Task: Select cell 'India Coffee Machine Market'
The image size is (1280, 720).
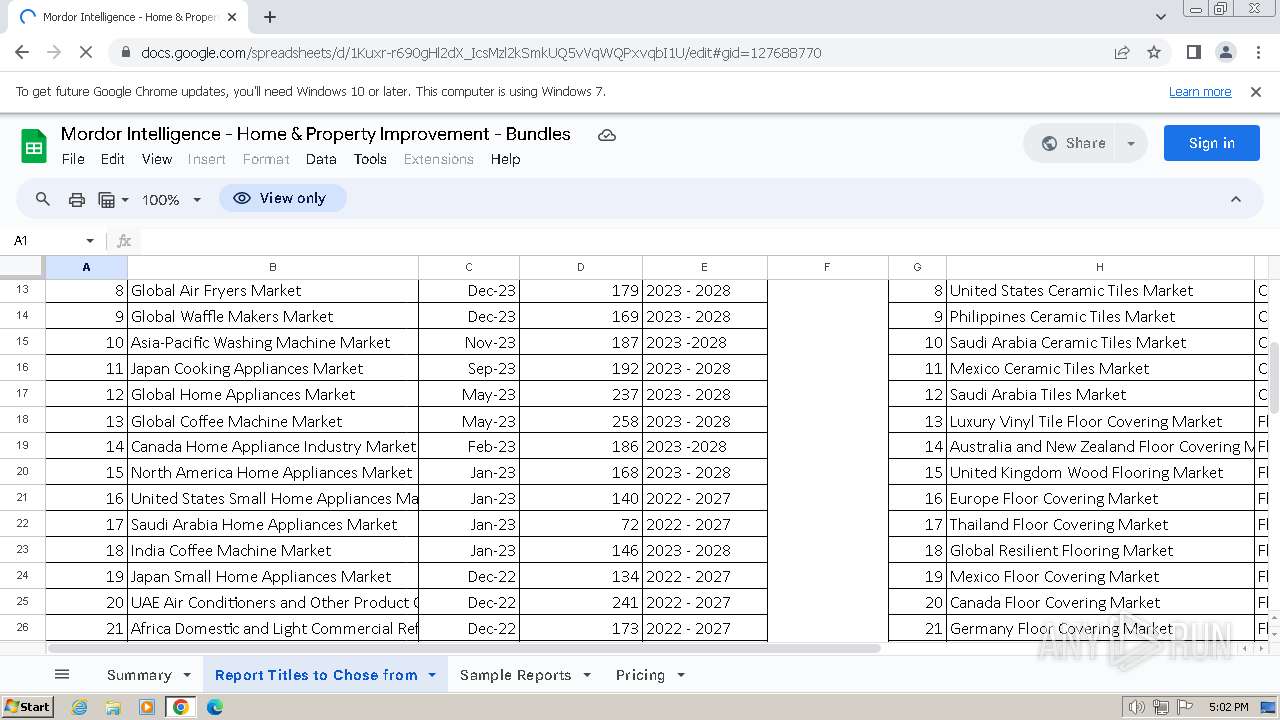Action: [x=273, y=551]
